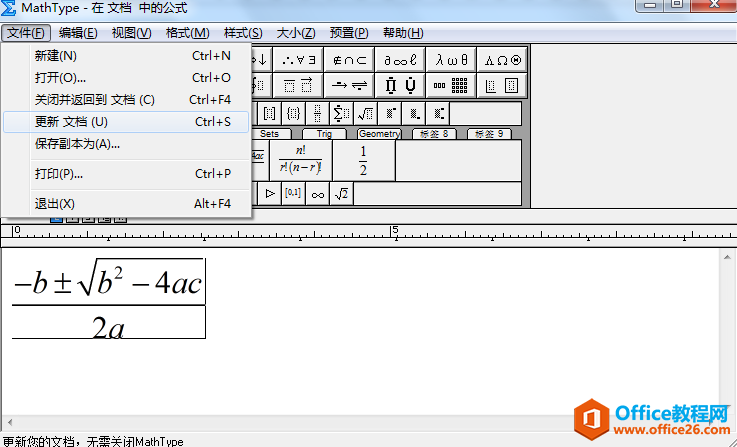Insert square bracket fence template
This screenshot has height=447, width=737.
(x=269, y=113)
